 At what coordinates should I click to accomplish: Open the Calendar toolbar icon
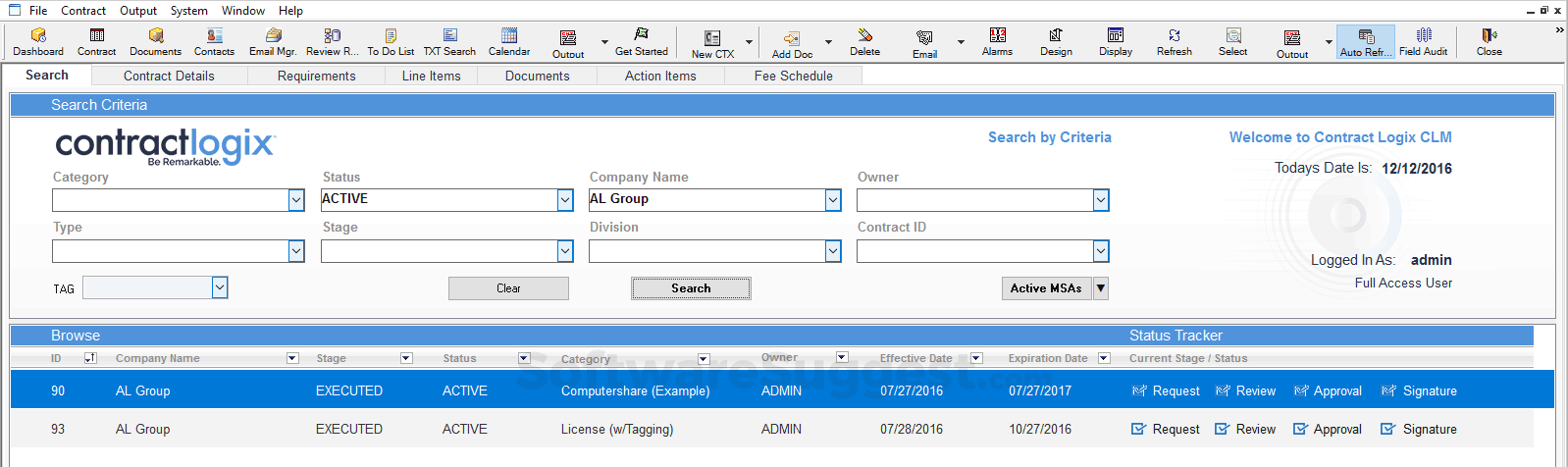coord(508,41)
